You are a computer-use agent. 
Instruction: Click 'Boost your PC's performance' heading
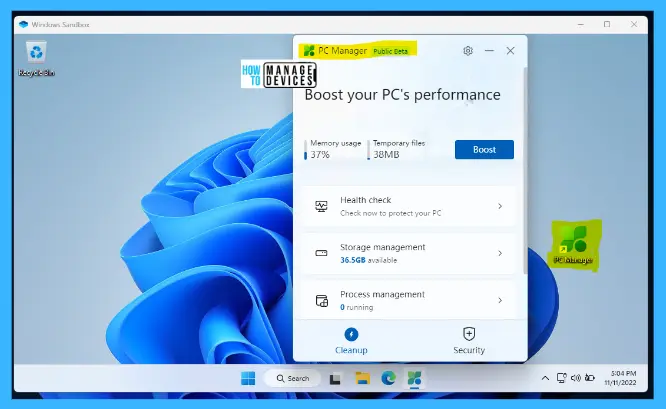[x=403, y=95]
